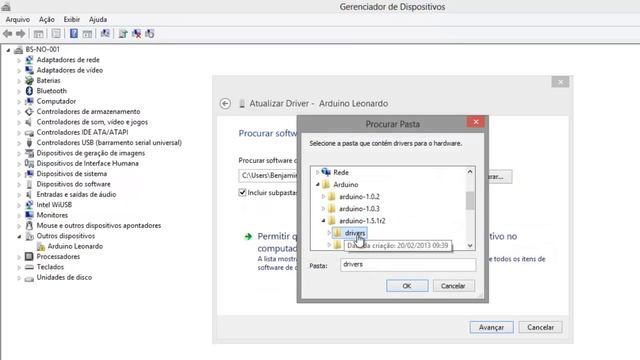640x360 pixels.
Task: Click the Bluetooth category icon
Action: pyautogui.click(x=29, y=91)
